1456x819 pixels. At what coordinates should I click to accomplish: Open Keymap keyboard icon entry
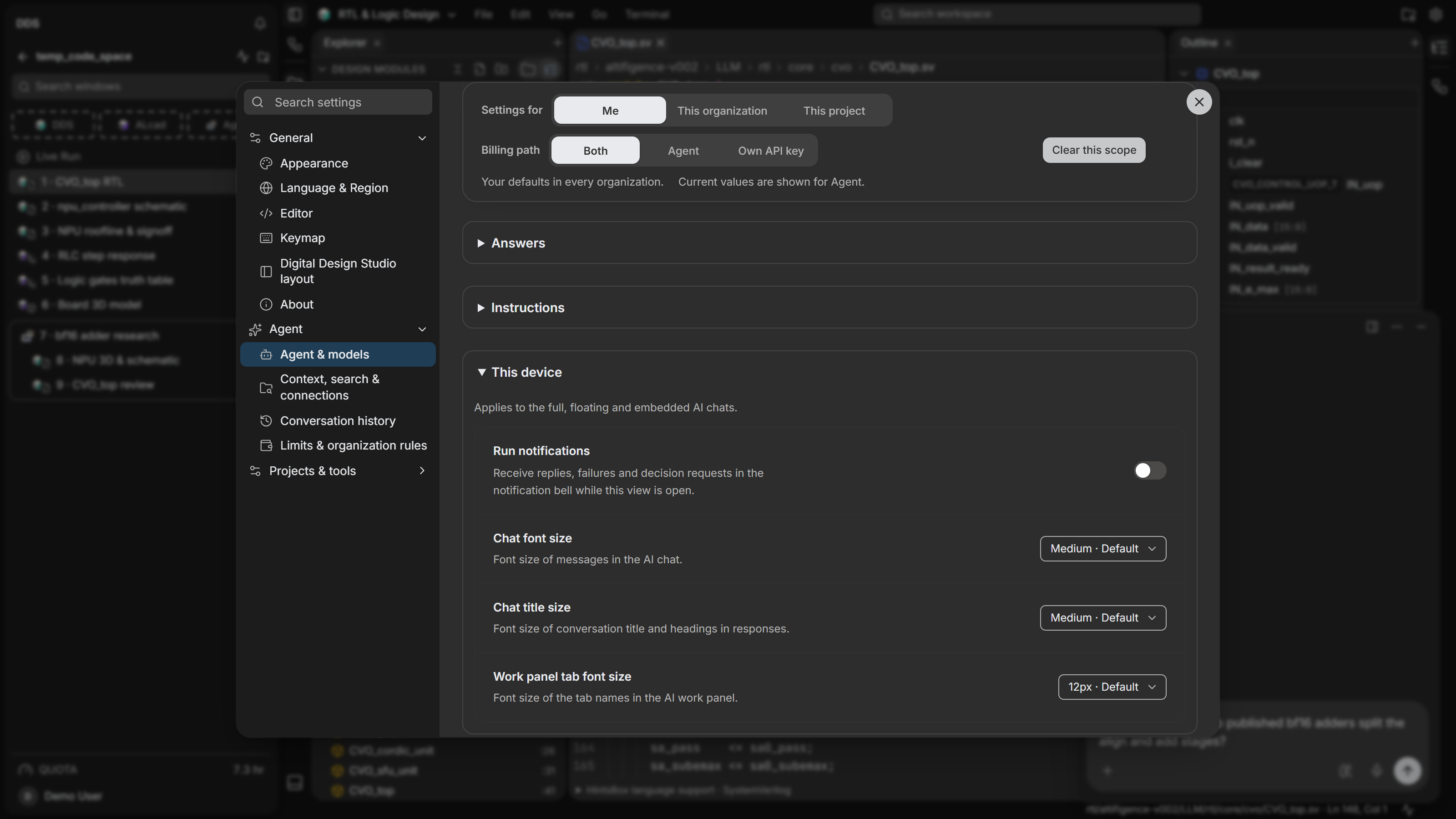tap(266, 238)
